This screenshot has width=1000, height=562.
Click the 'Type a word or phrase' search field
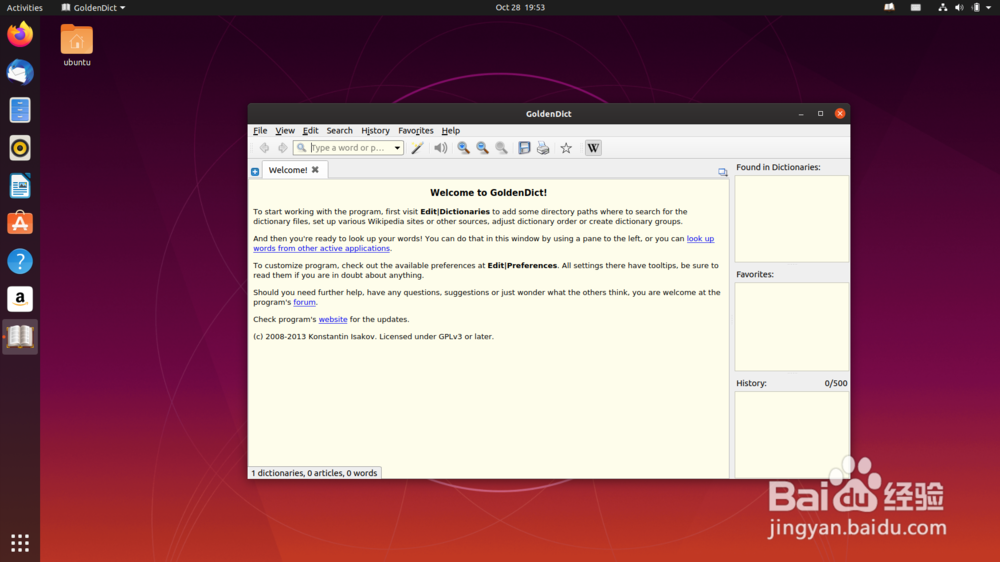click(349, 148)
